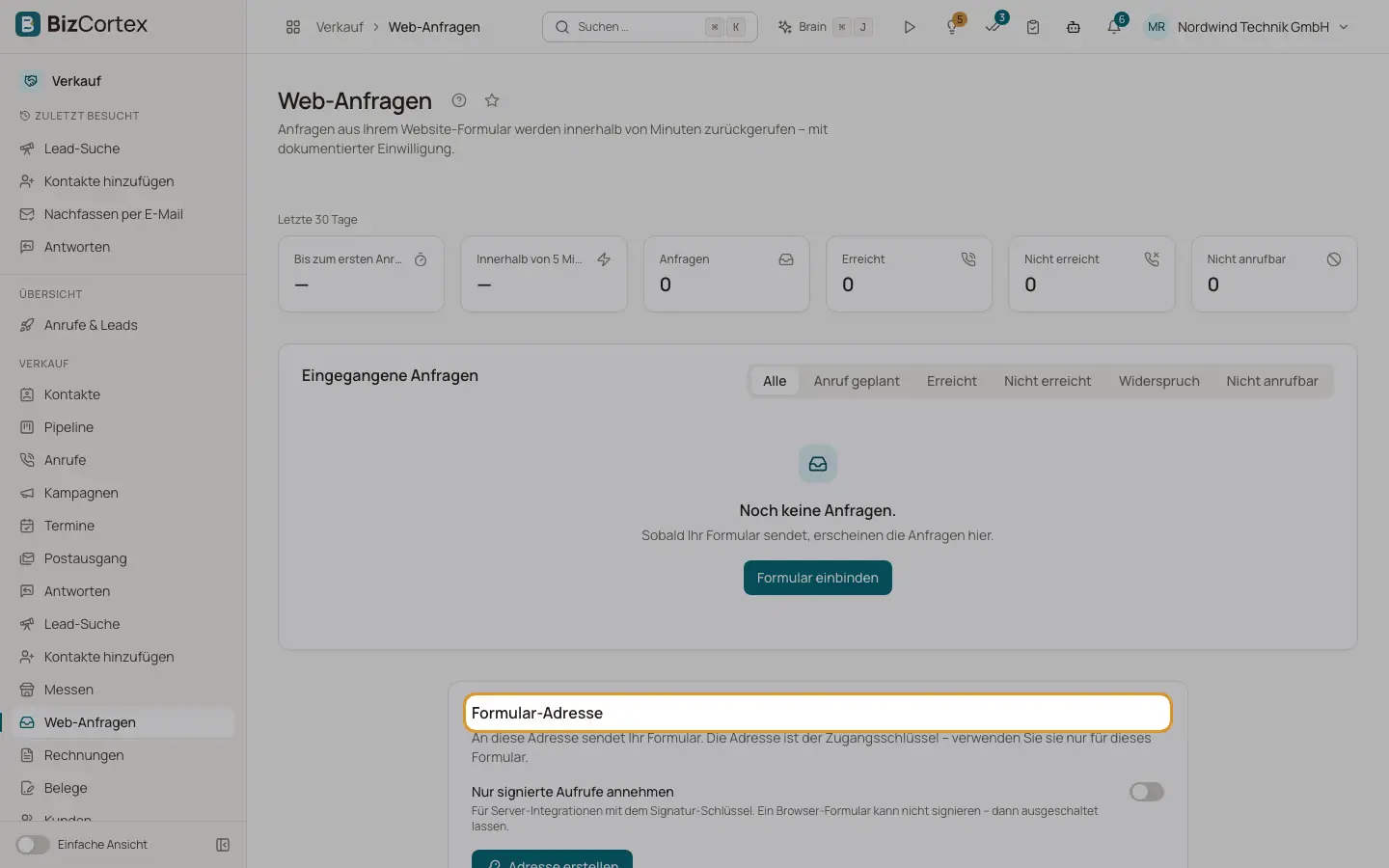This screenshot has width=1389, height=868.
Task: Open the checkmark tasks icon with badge 3
Action: tap(993, 27)
